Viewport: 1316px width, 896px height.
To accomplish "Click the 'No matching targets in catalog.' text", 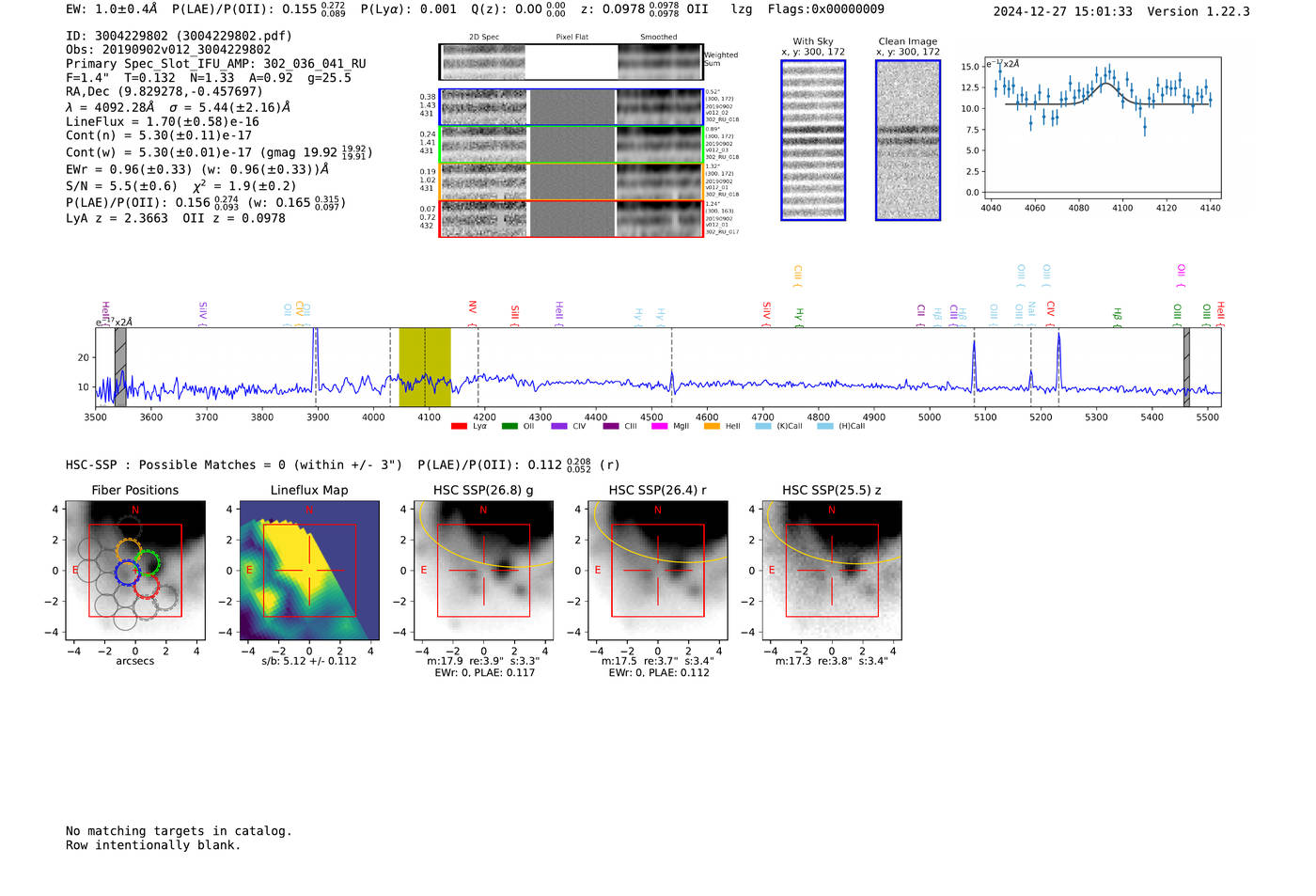I will 179,831.
